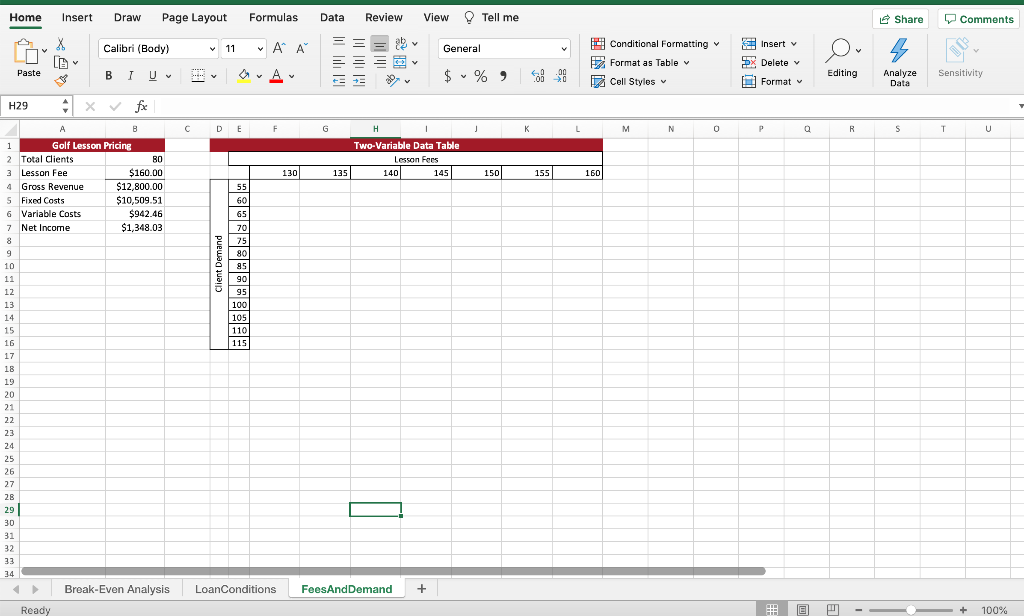Apply the yellow fill color bucket

[x=244, y=76]
